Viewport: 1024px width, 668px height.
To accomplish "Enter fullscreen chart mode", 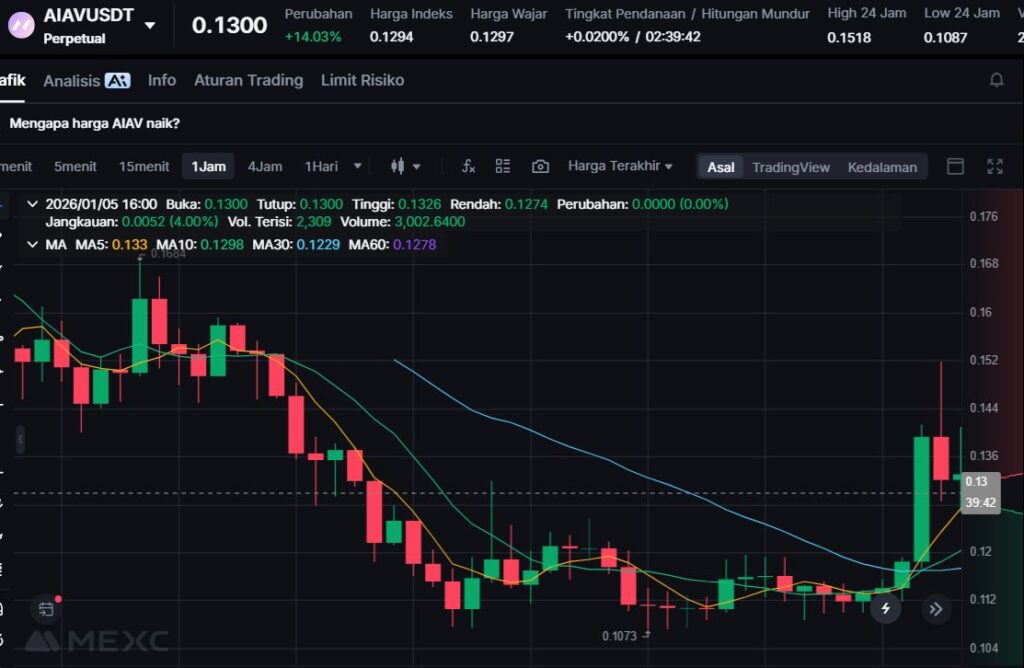I will tap(995, 166).
